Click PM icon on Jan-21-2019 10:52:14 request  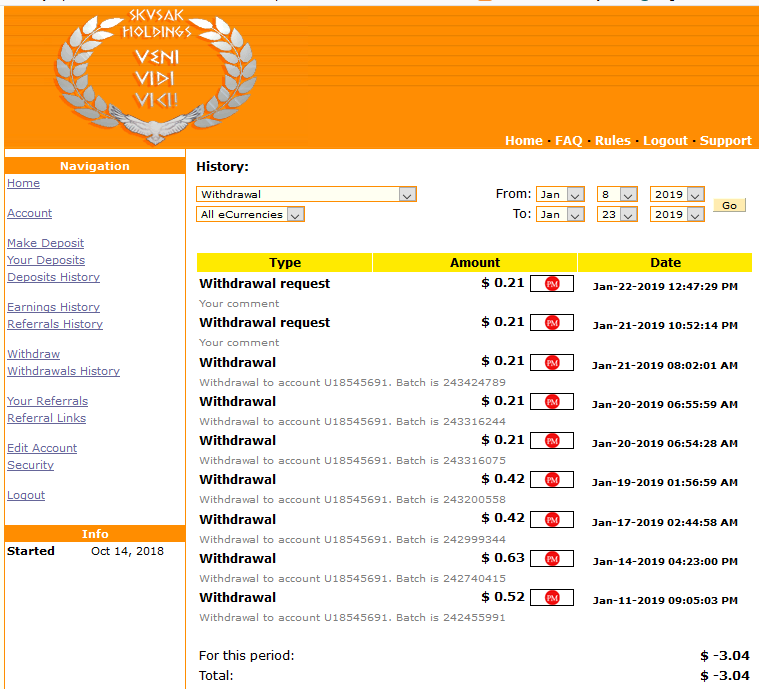551,323
